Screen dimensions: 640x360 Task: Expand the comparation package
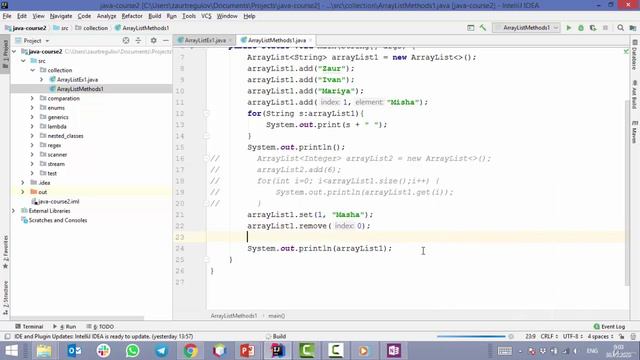32,98
